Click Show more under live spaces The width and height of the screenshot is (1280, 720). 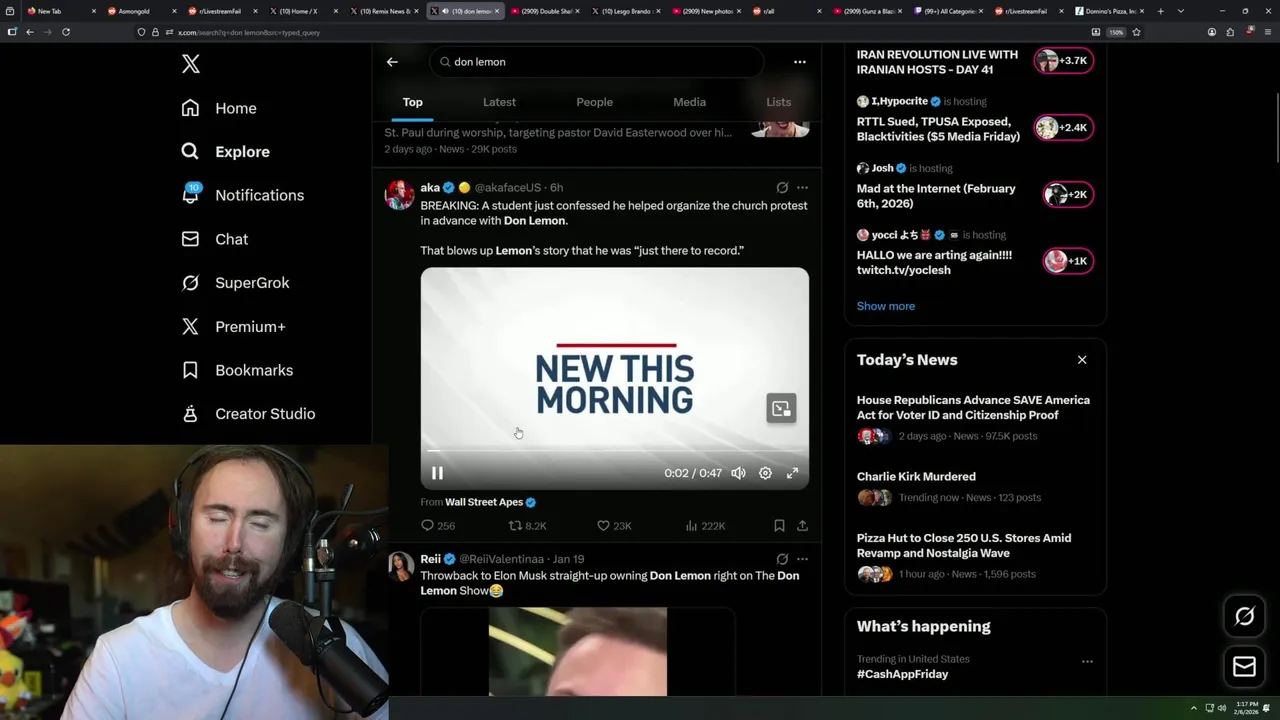click(886, 306)
